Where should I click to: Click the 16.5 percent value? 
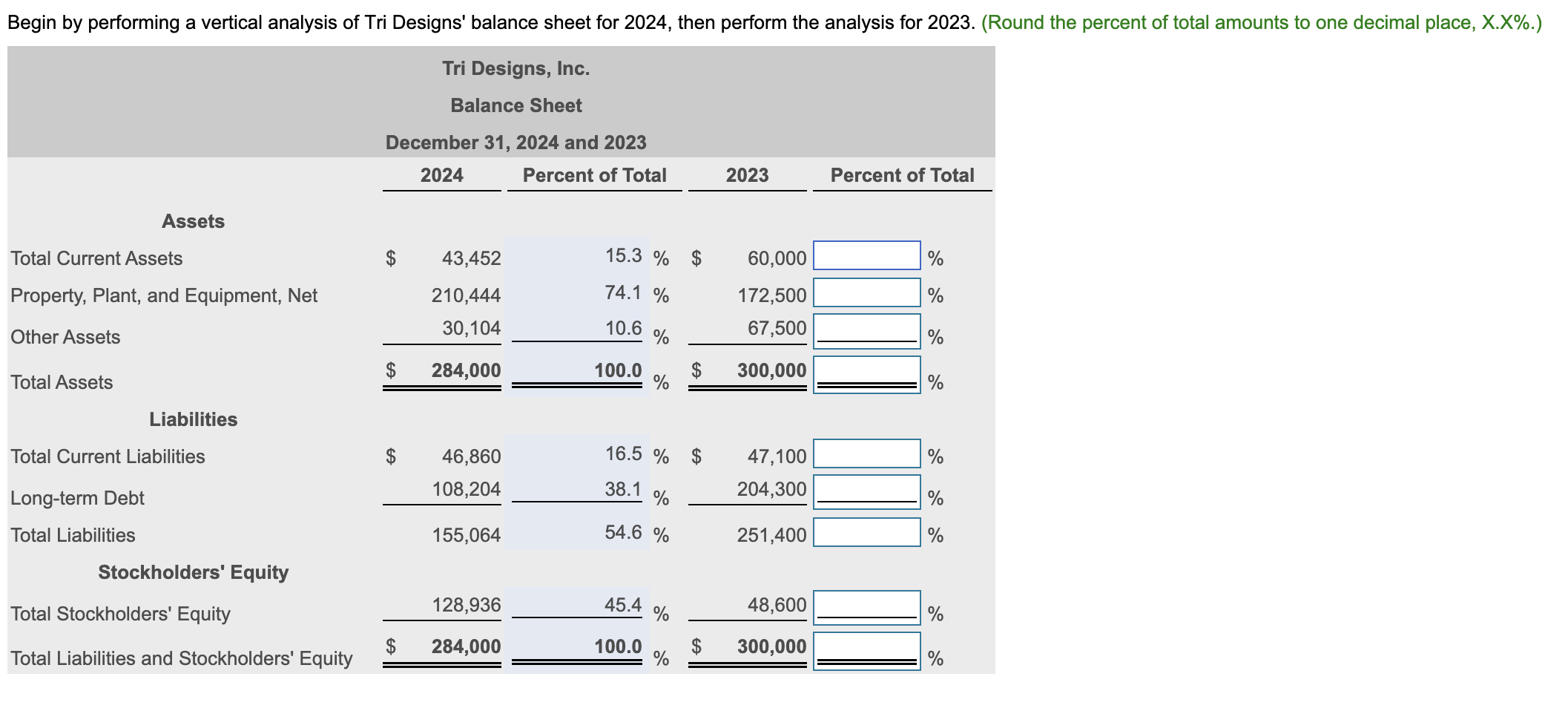pyautogui.click(x=623, y=453)
